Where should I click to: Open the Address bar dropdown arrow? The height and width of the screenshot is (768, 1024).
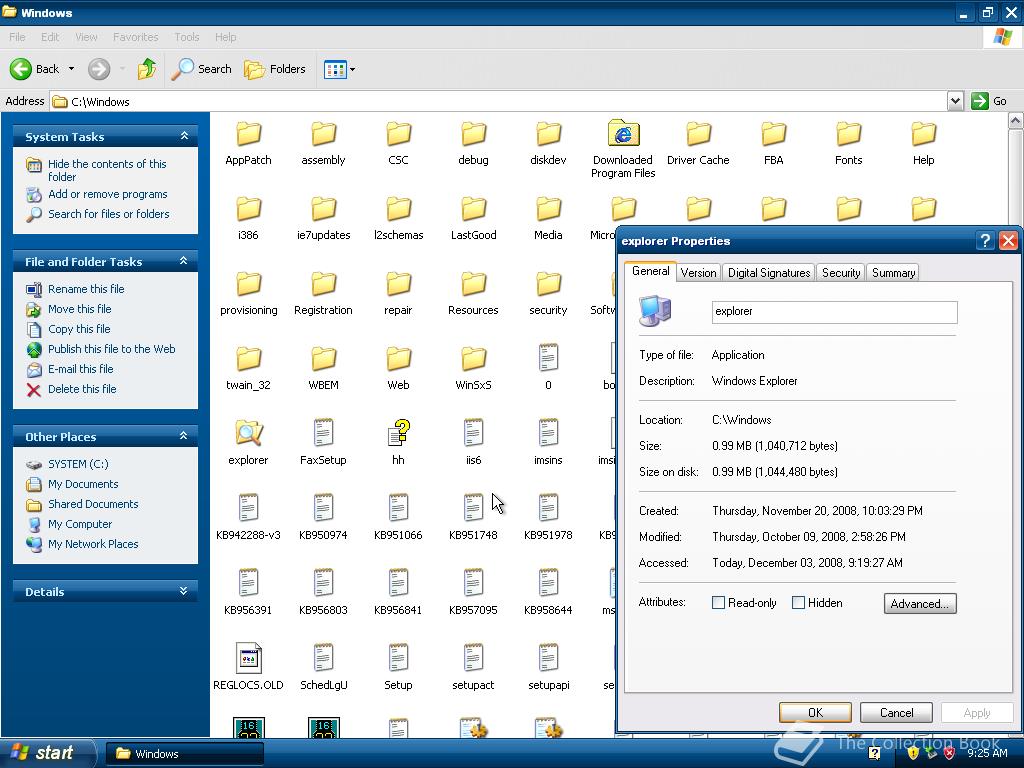click(x=955, y=101)
